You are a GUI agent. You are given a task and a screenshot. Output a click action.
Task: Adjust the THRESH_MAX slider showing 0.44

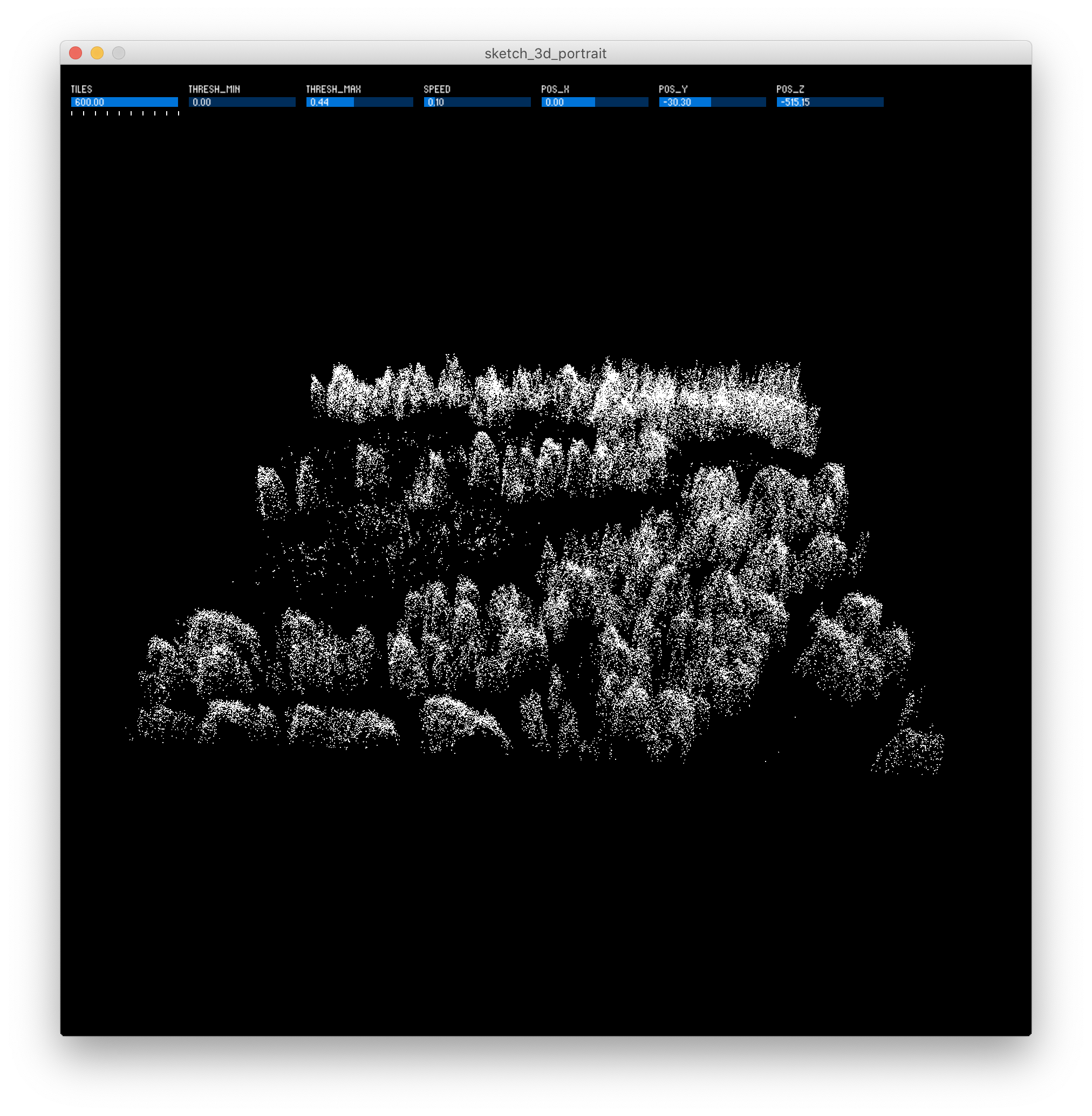tap(360, 102)
